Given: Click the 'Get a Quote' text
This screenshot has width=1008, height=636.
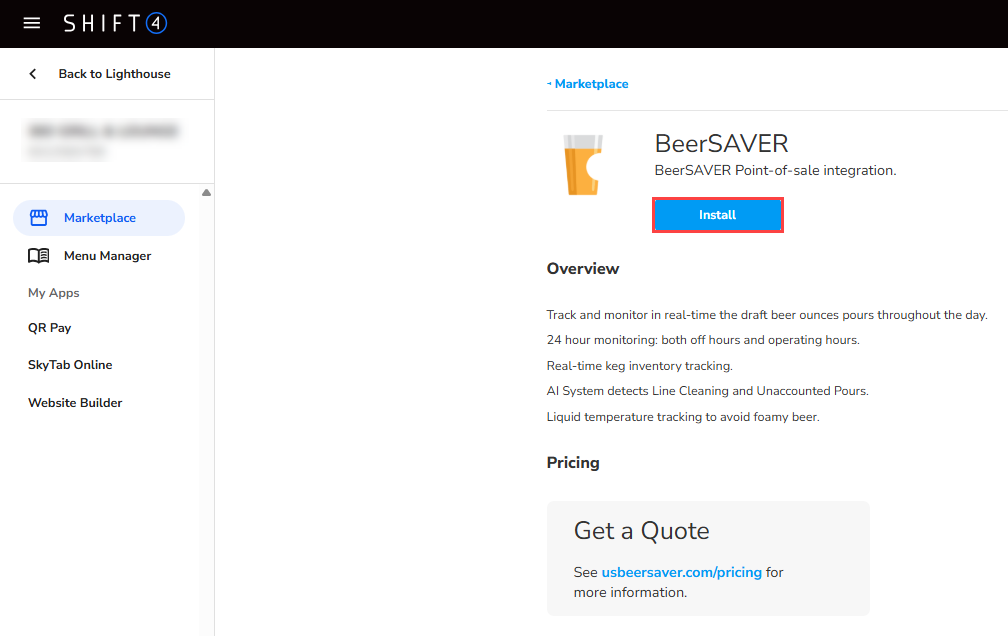Looking at the screenshot, I should coord(642,531).
